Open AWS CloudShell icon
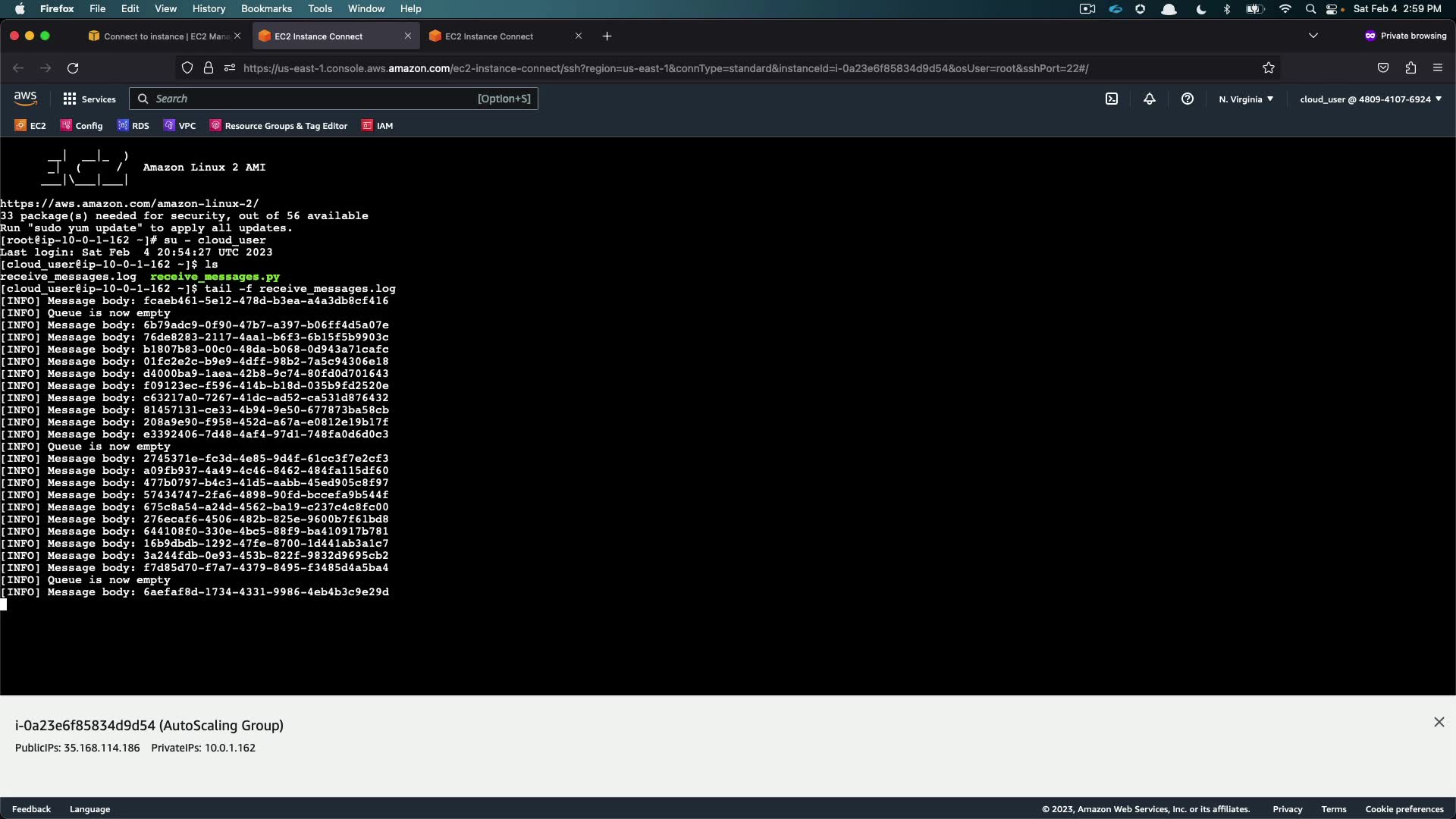Viewport: 1456px width, 819px height. (x=1112, y=99)
